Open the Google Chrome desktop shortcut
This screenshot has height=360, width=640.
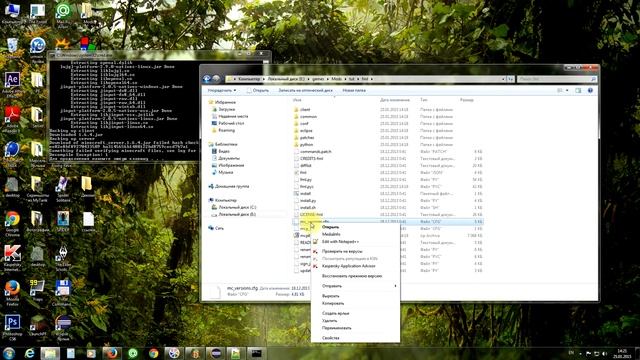point(12,224)
